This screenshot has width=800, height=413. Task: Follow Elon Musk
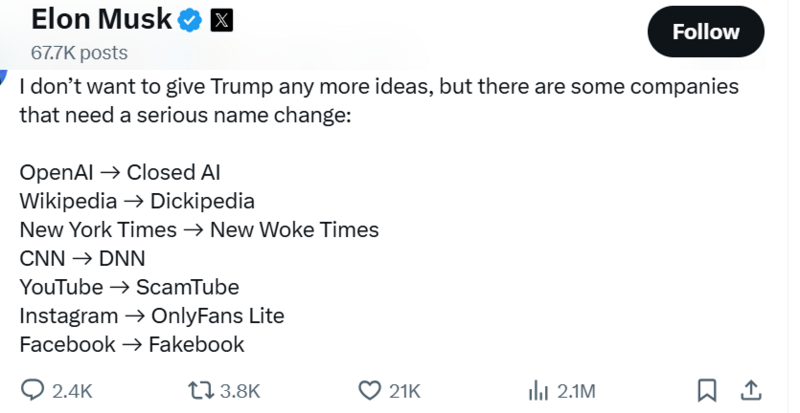[x=705, y=32]
